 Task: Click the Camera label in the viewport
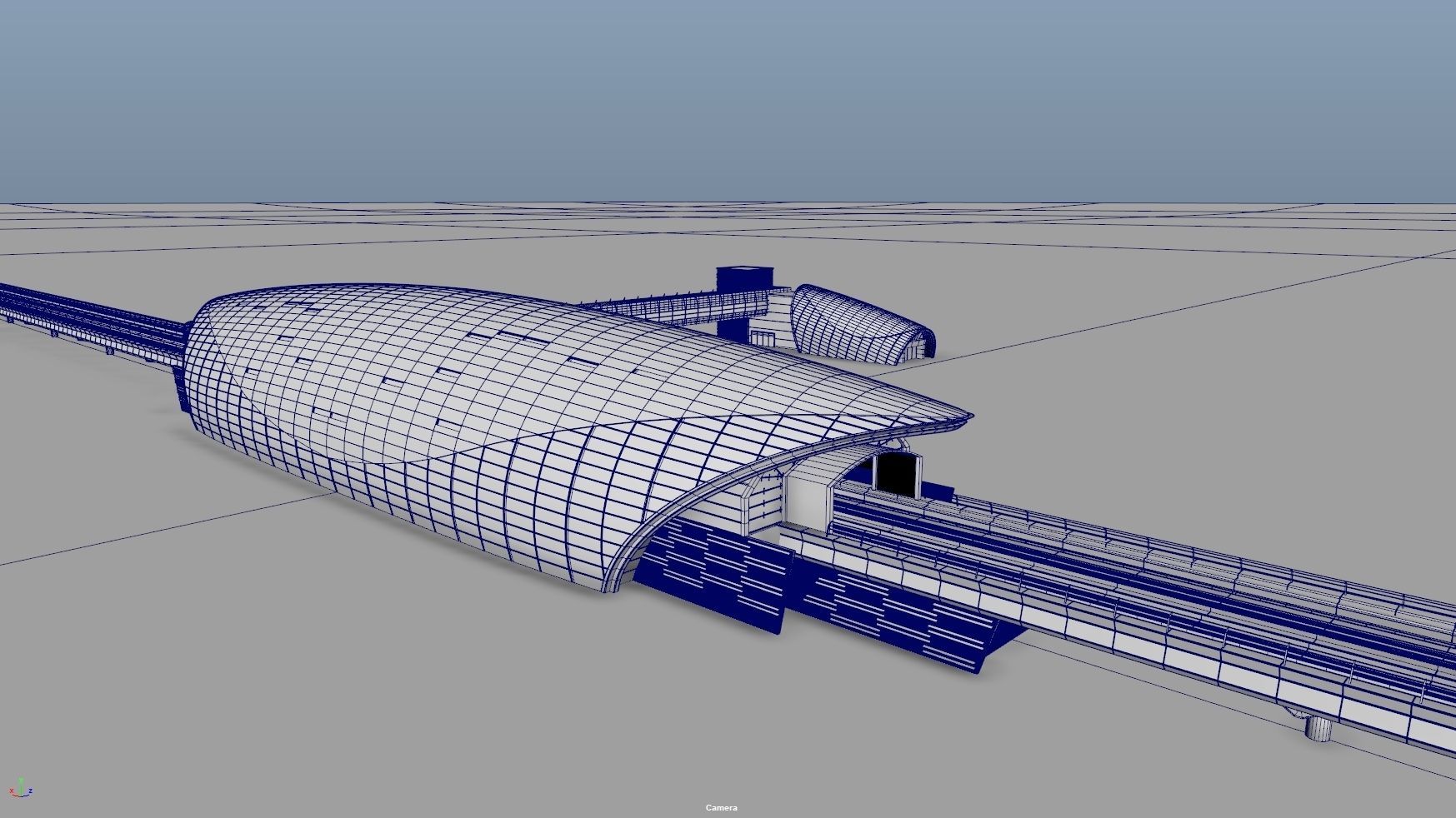click(x=721, y=807)
